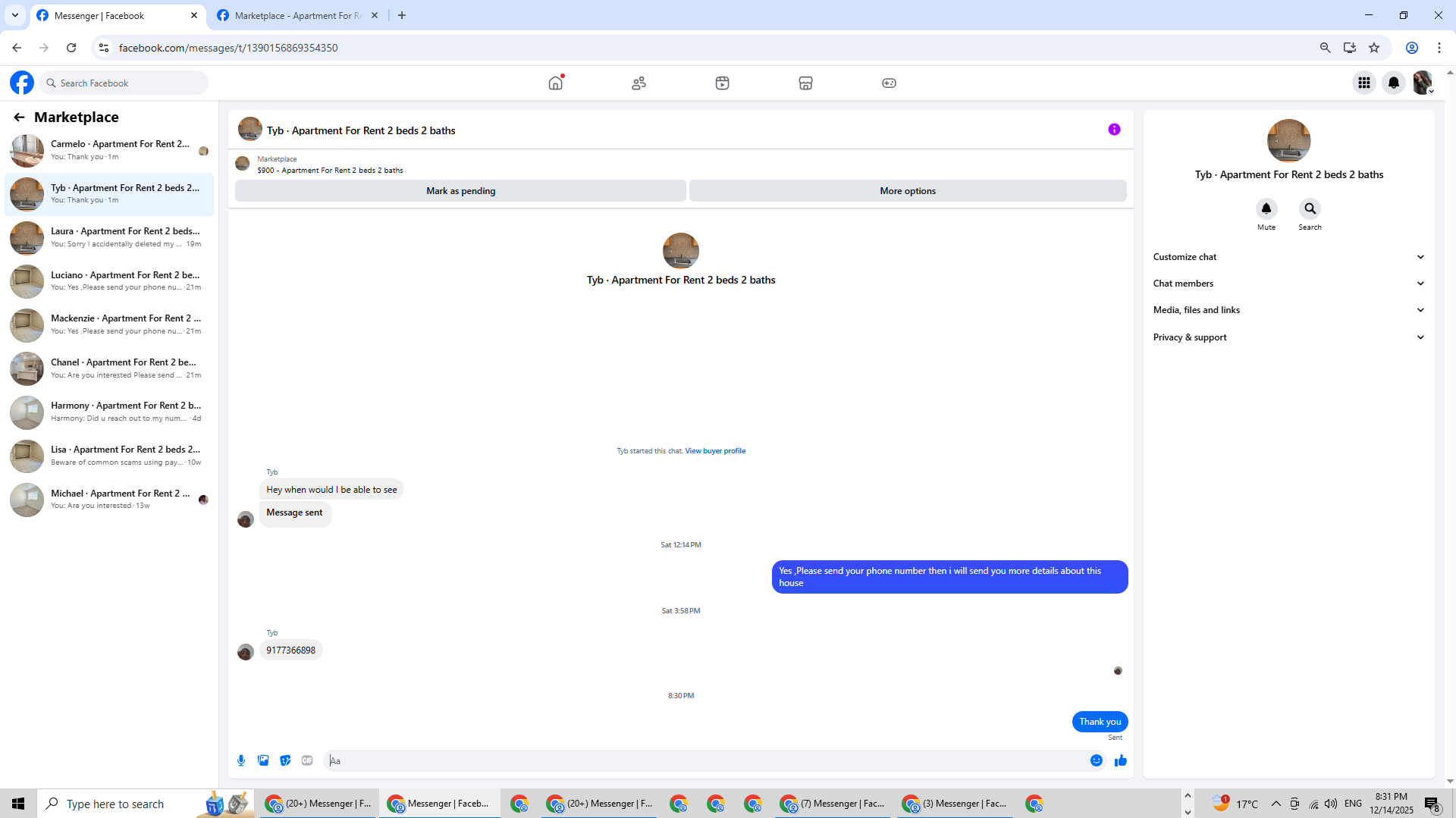Open the $900 Apartment listing link
The height and width of the screenshot is (818, 1456).
pos(330,171)
